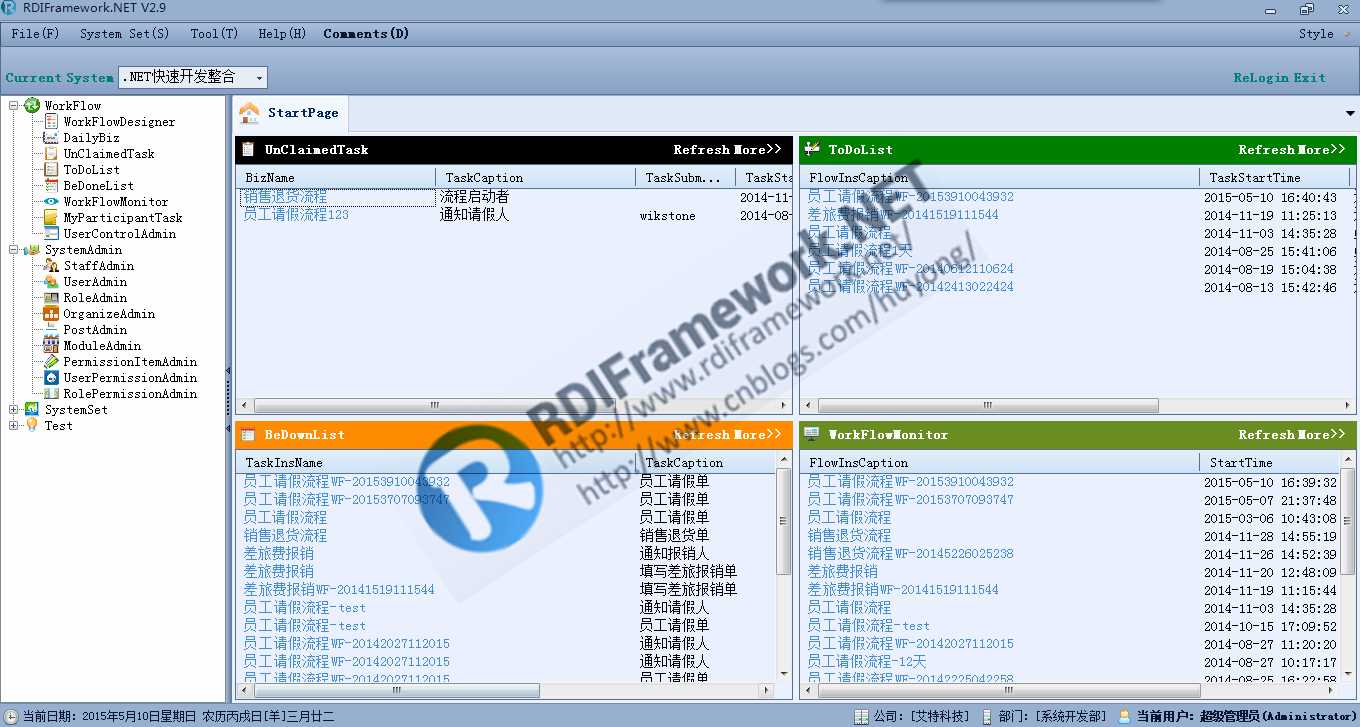Expand the Test tree node
This screenshot has width=1360, height=727.
[14, 426]
